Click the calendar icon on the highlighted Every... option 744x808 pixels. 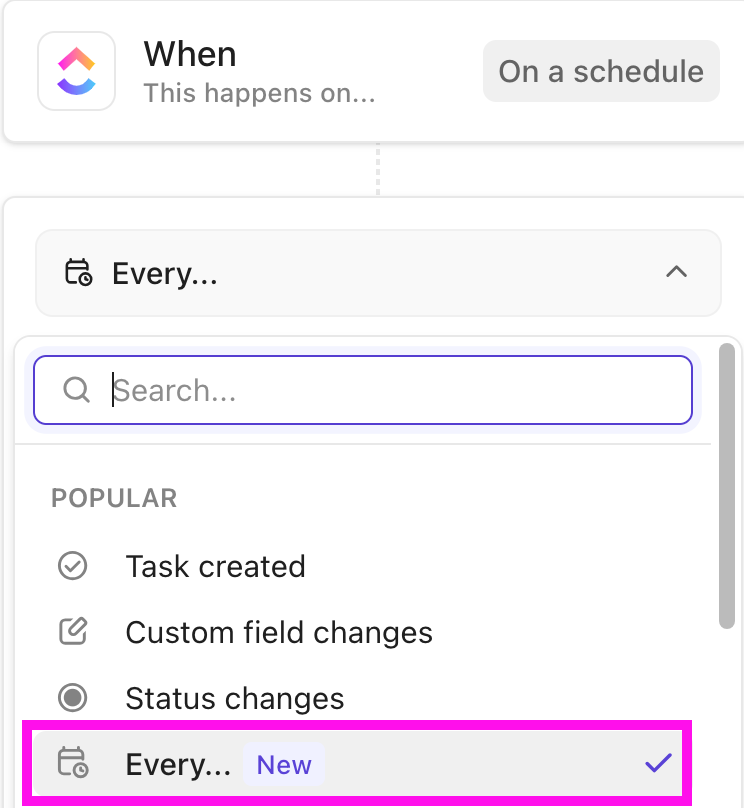coord(73,764)
